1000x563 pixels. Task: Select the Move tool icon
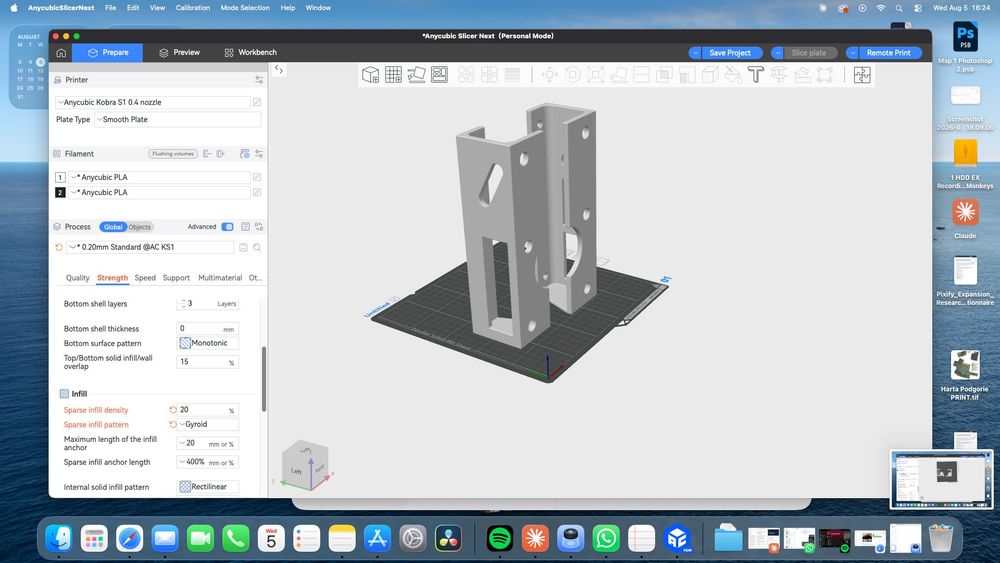(x=549, y=75)
